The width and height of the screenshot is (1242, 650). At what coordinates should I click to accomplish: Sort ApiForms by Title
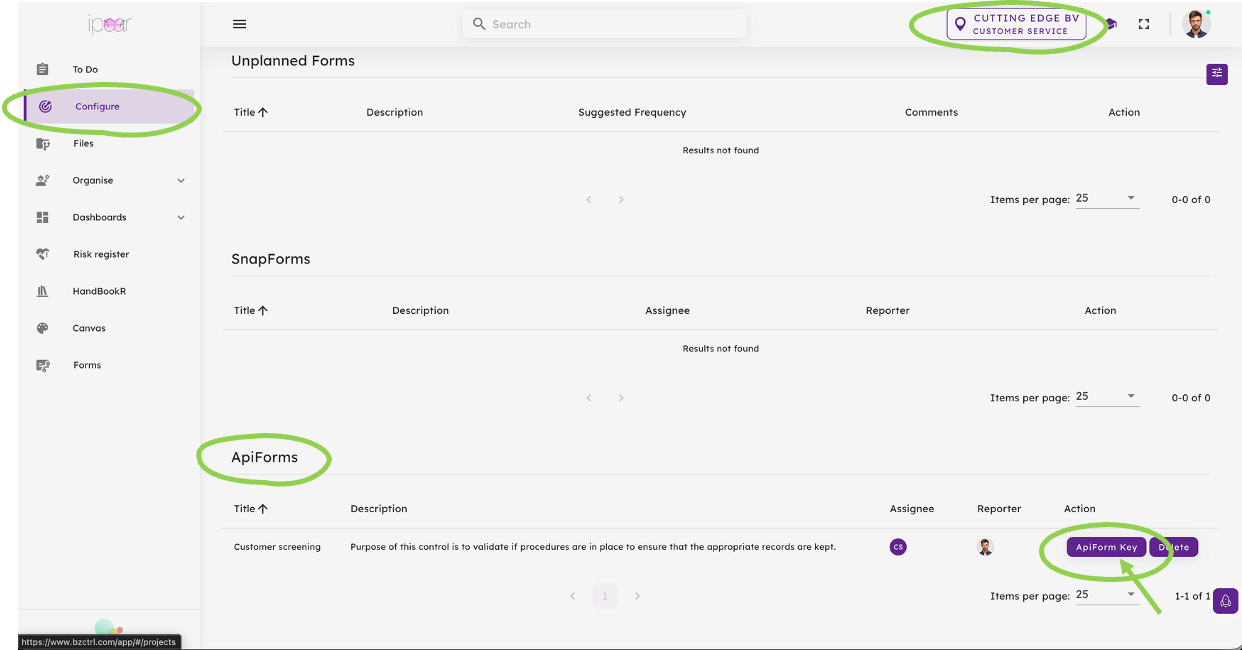[x=251, y=508]
